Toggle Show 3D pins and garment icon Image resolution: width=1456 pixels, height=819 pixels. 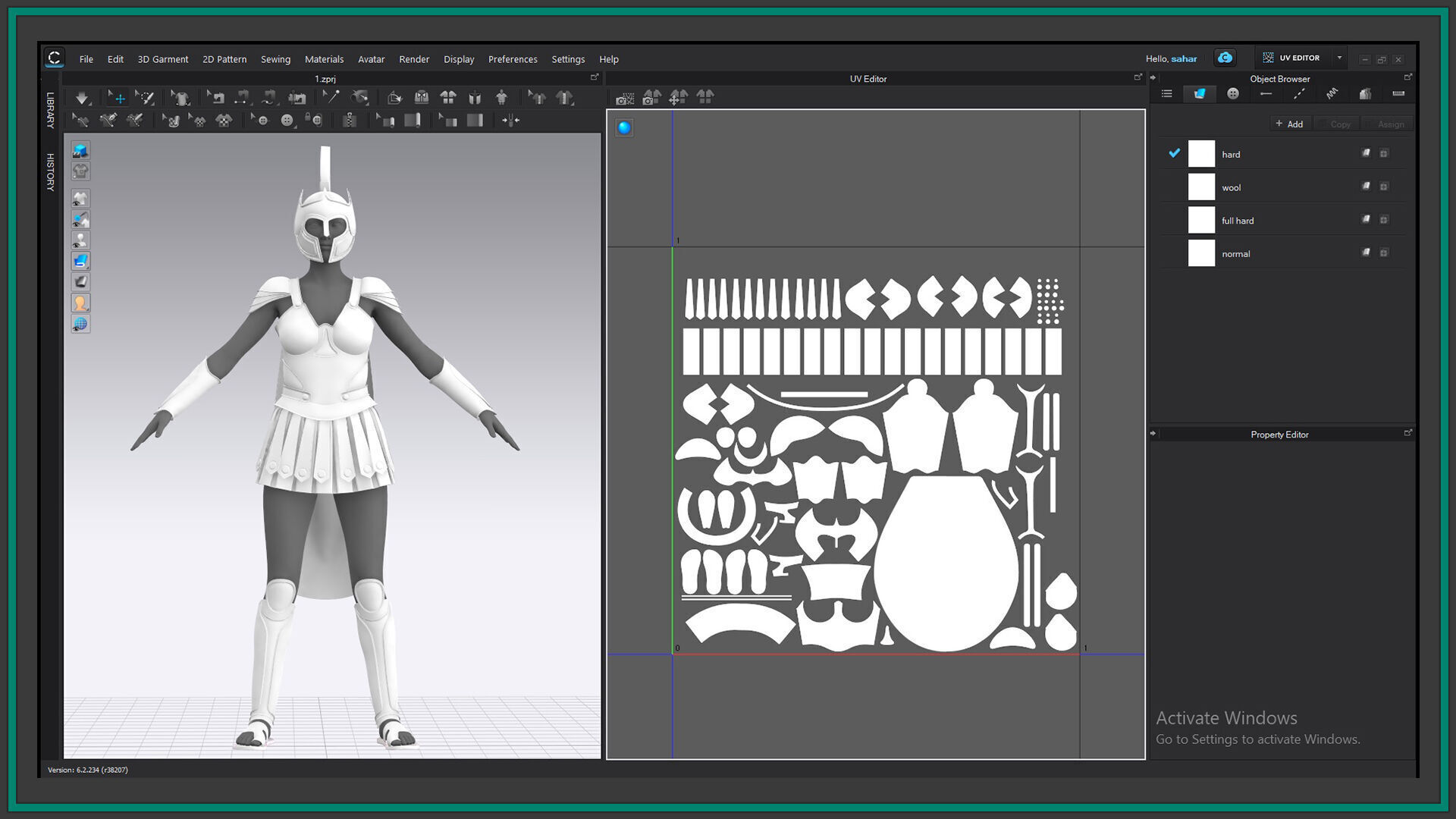[x=80, y=220]
